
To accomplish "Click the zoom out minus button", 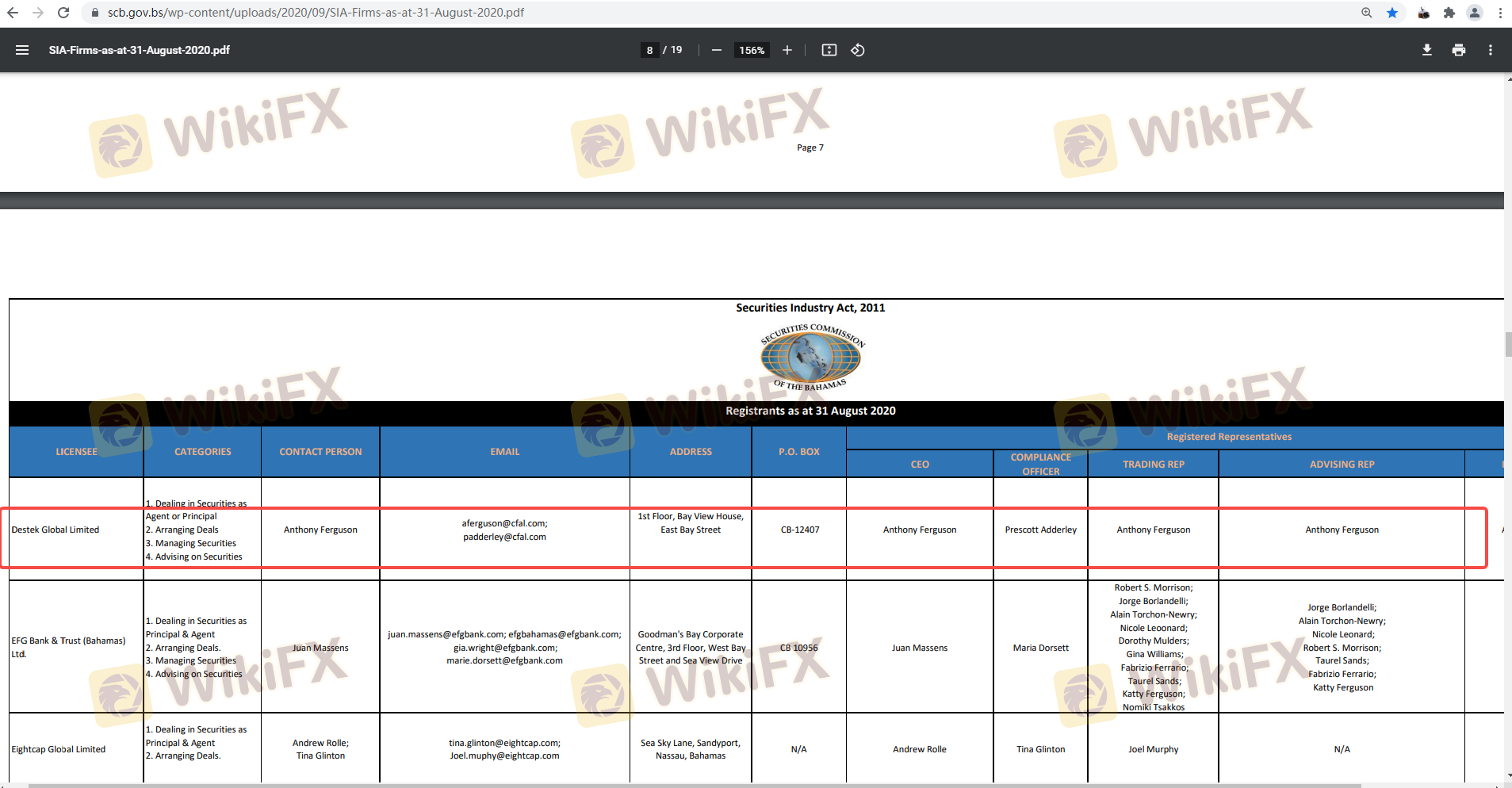I will [x=717, y=50].
